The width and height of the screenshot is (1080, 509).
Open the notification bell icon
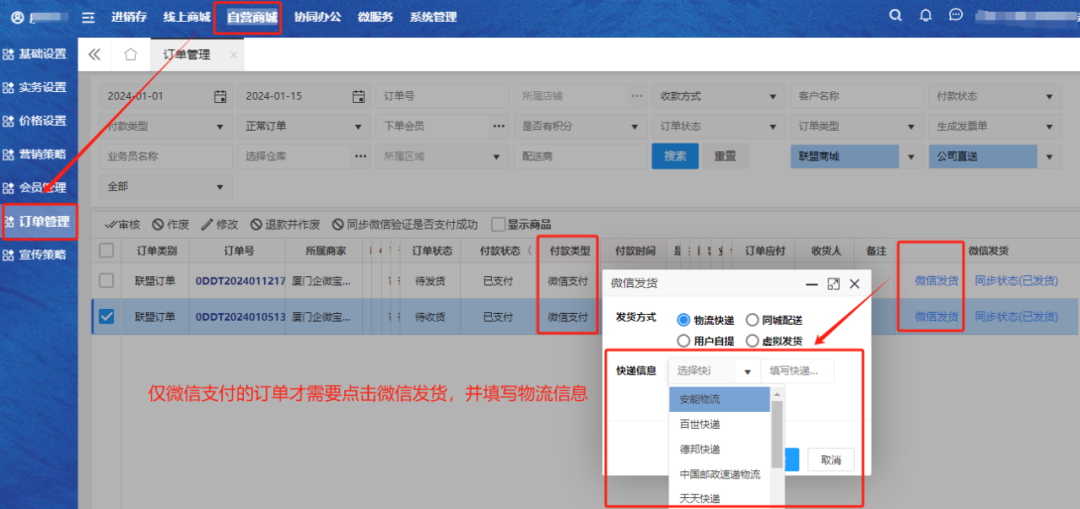[x=925, y=16]
